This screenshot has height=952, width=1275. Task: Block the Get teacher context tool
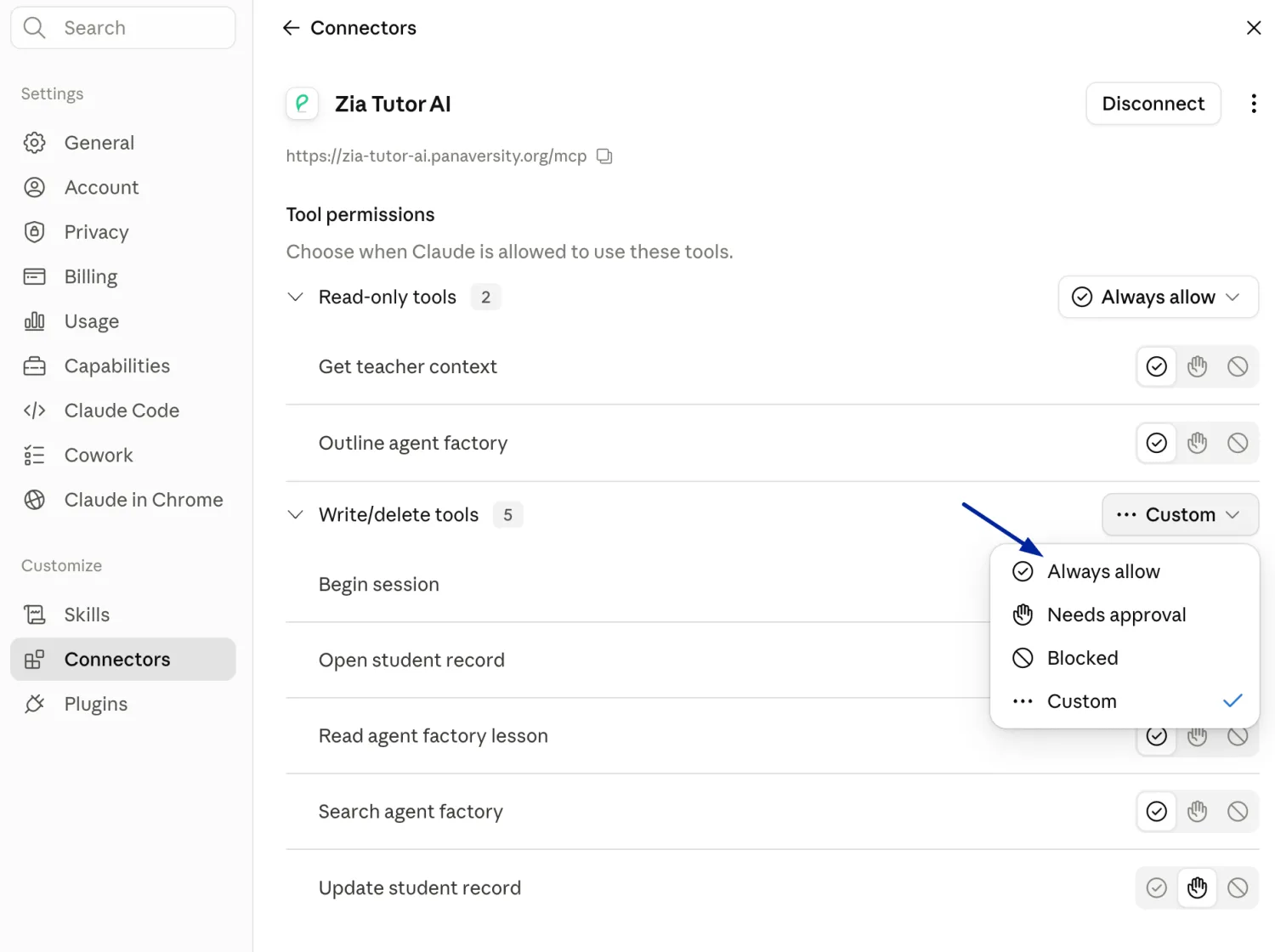point(1238,366)
